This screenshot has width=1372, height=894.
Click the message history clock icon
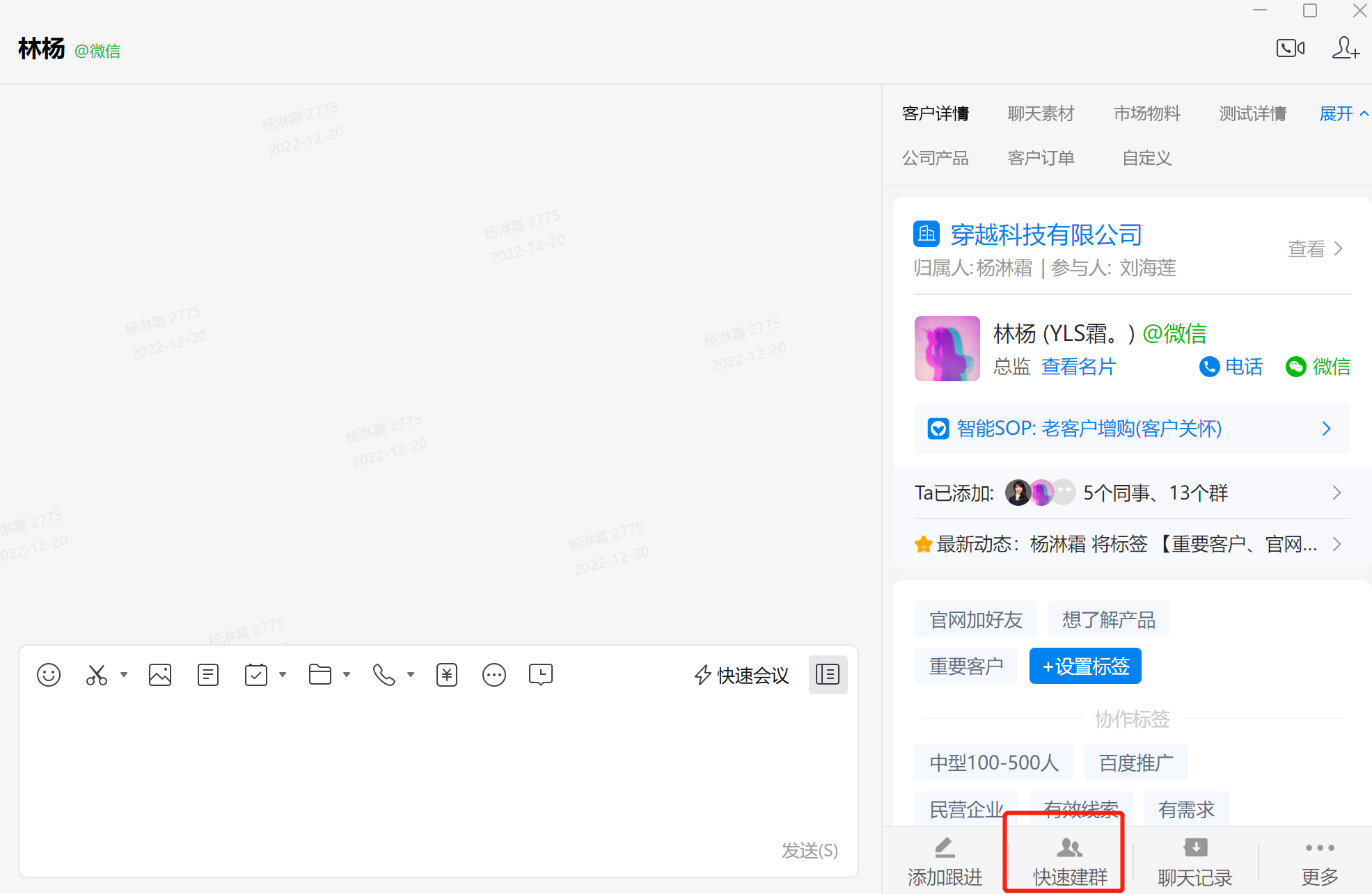tap(541, 675)
